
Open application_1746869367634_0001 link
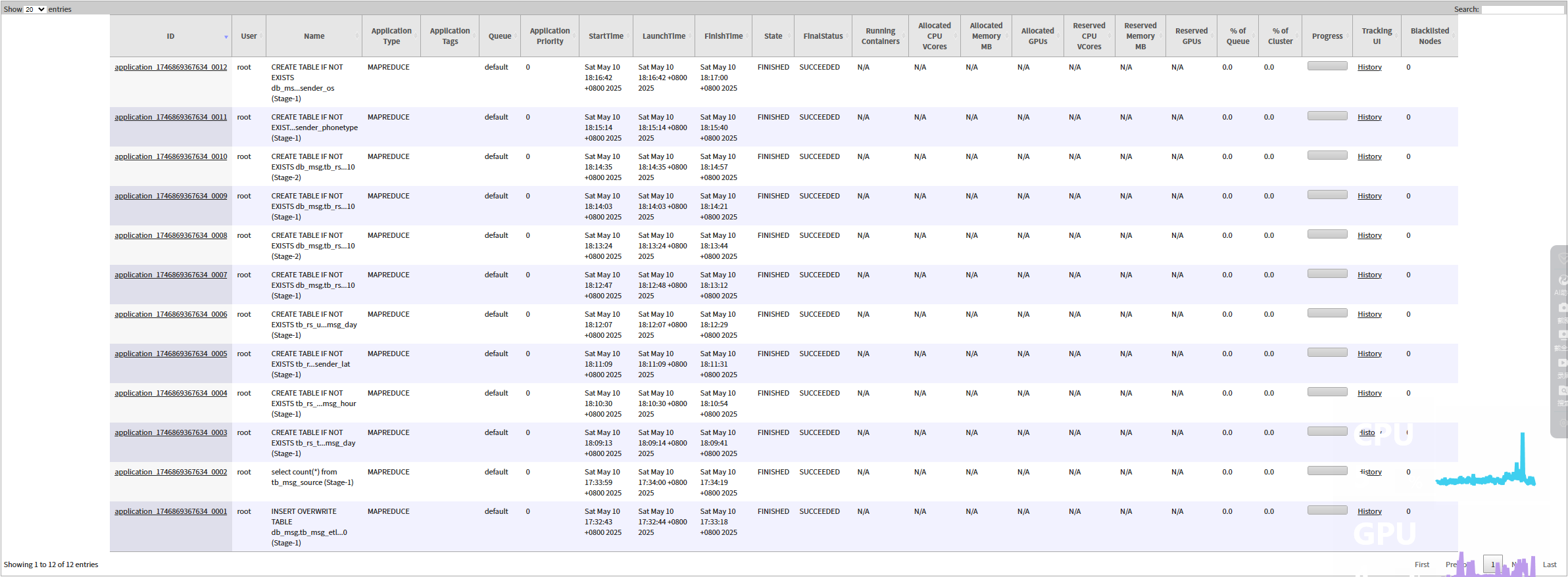tap(170, 511)
